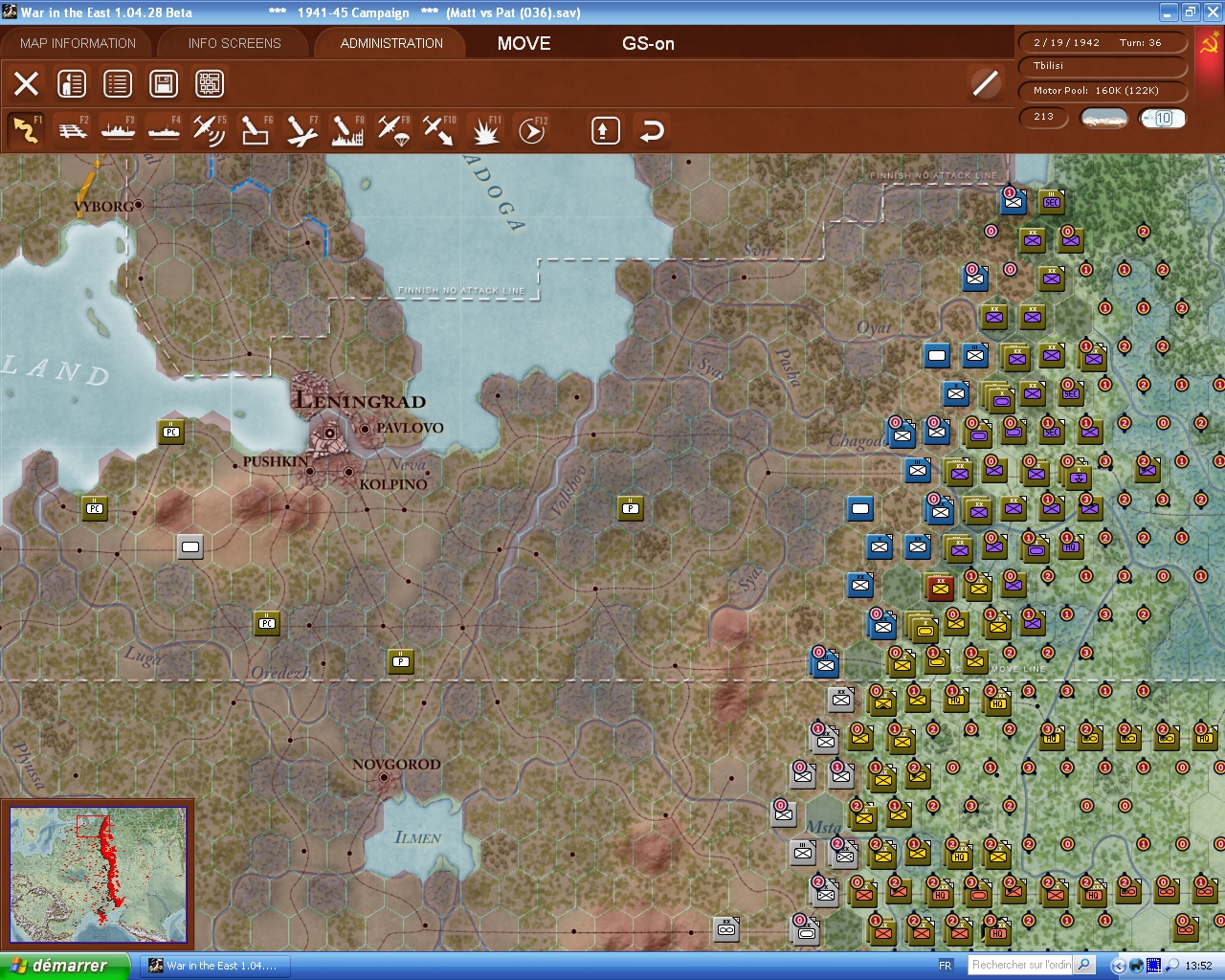Viewport: 1225px width, 980px height.
Task: Open the grid map icon in Administration toolbar
Action: 210,83
